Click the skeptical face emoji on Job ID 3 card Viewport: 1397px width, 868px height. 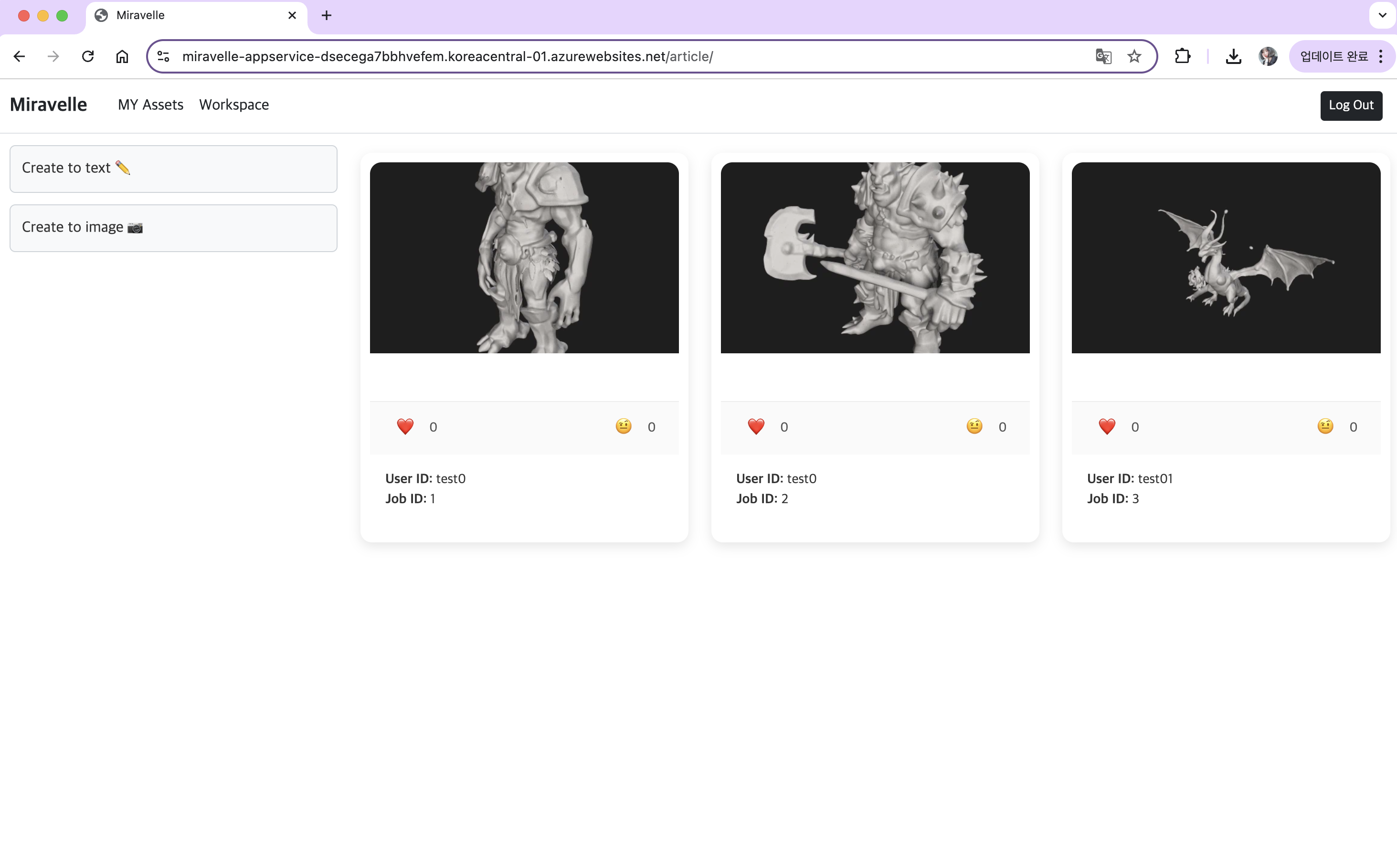pos(1325,426)
